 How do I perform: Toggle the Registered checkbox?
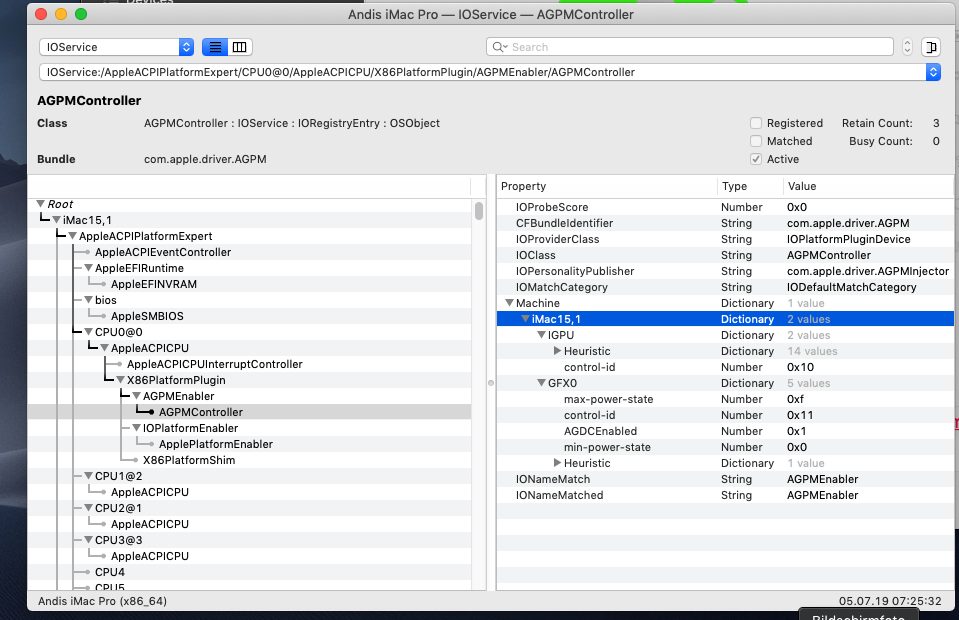[756, 123]
